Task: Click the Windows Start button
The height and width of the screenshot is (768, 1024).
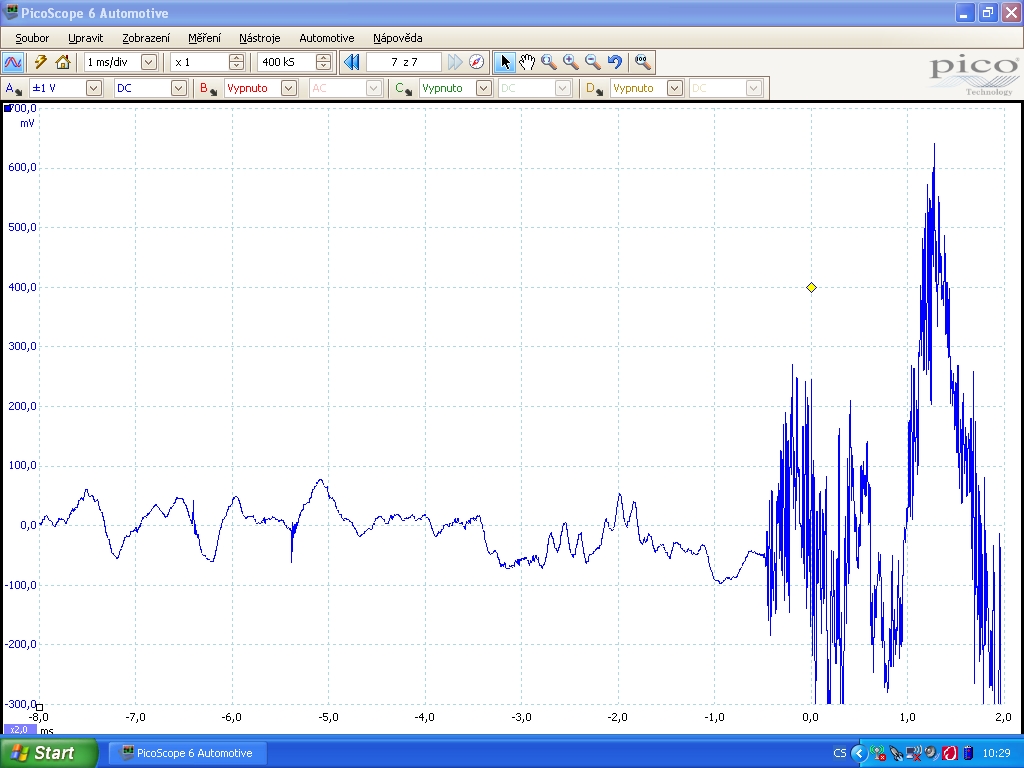Action: 48,753
